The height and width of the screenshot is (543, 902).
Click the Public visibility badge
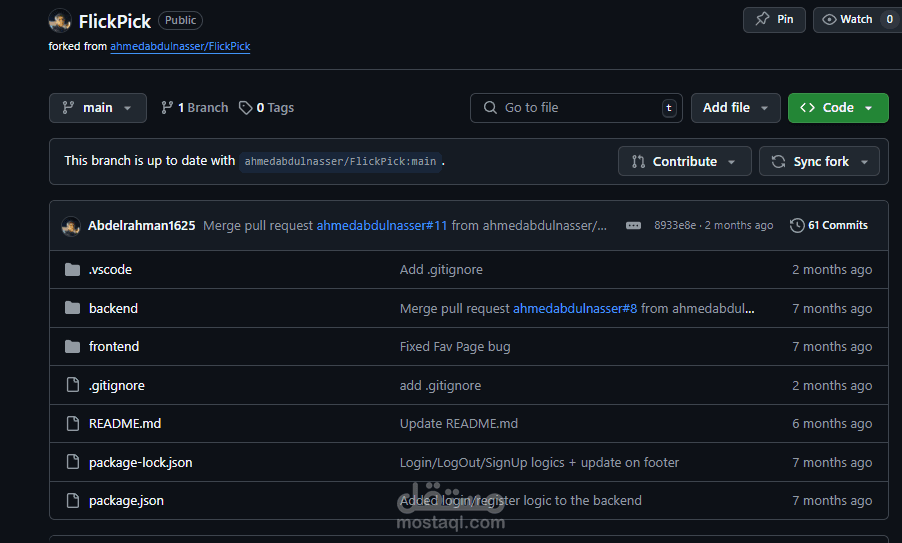(180, 20)
